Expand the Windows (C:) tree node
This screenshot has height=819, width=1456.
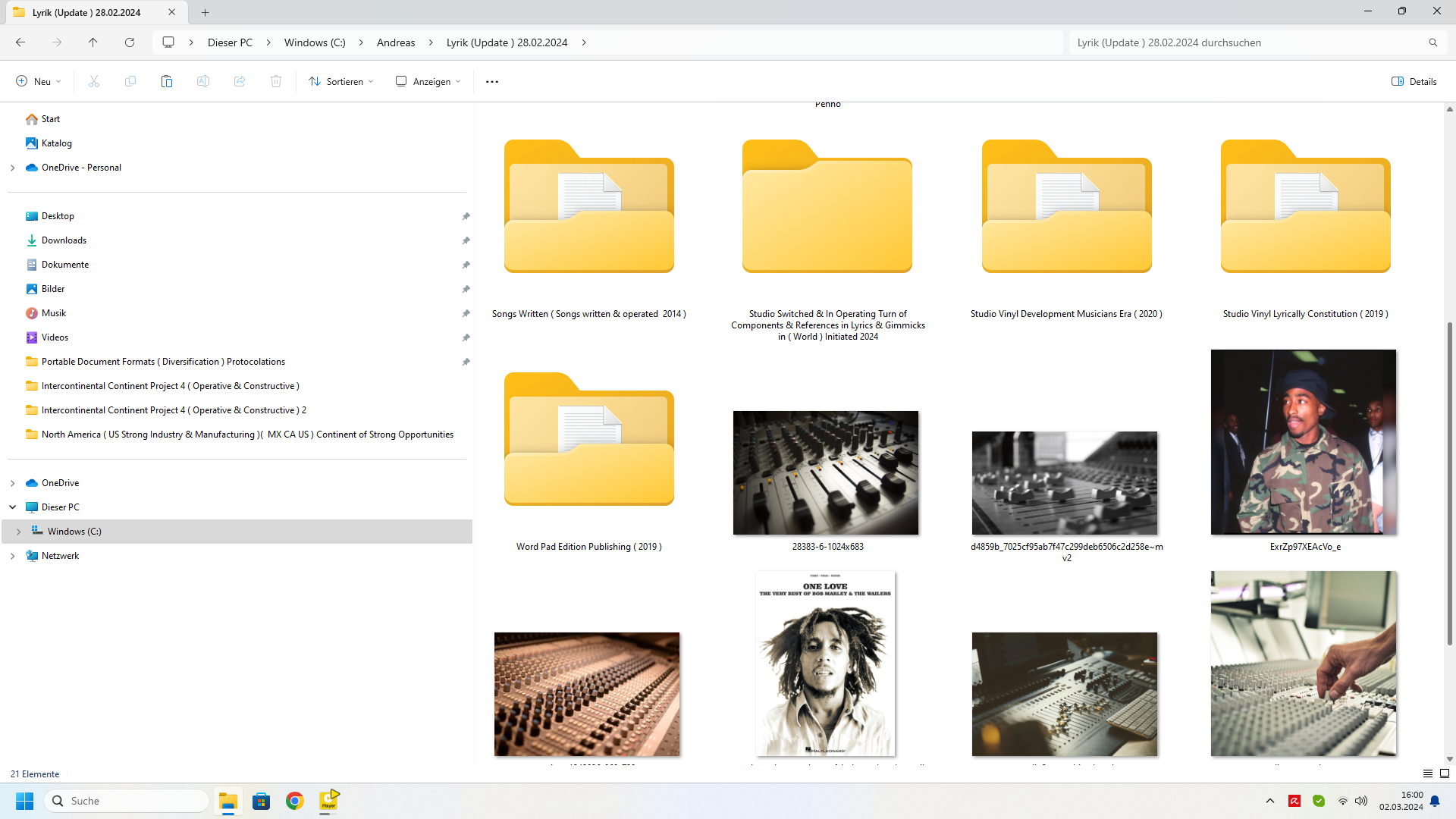tap(19, 532)
